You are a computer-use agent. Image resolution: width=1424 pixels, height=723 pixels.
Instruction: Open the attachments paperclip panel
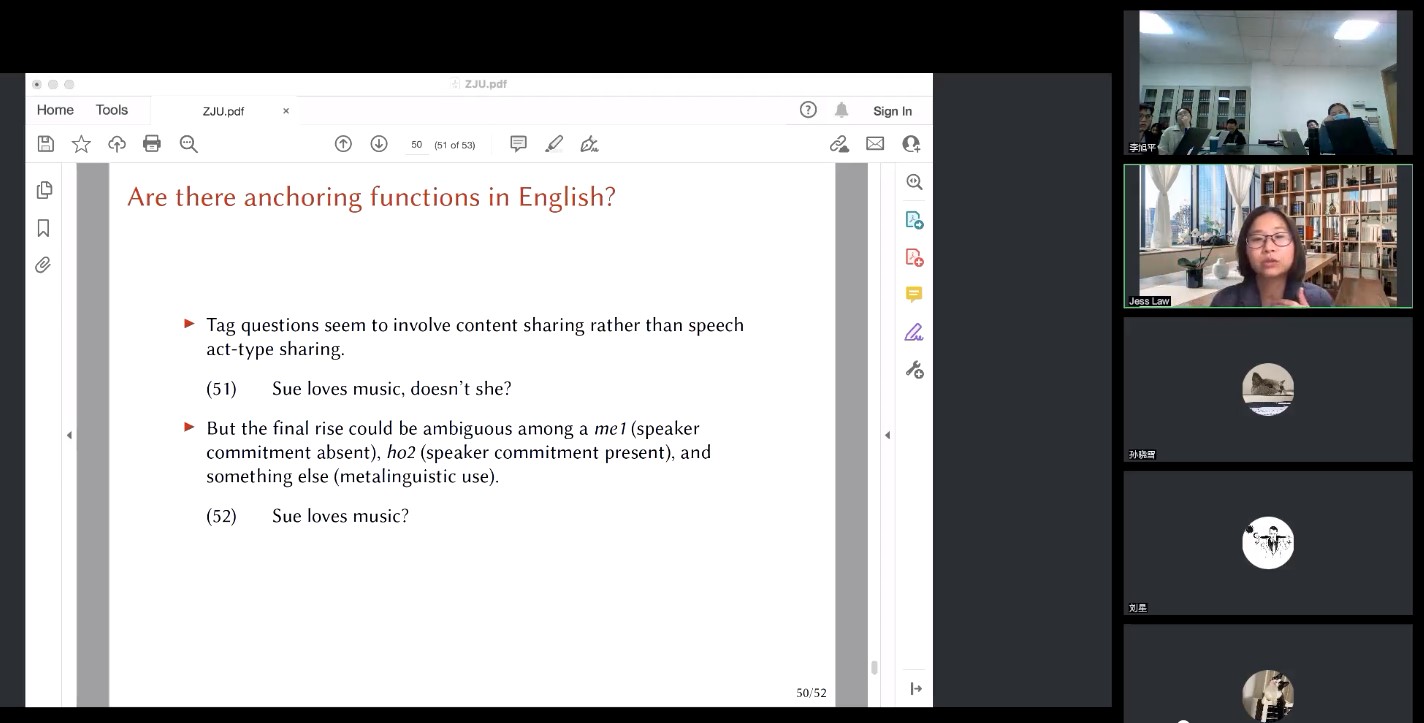click(43, 265)
